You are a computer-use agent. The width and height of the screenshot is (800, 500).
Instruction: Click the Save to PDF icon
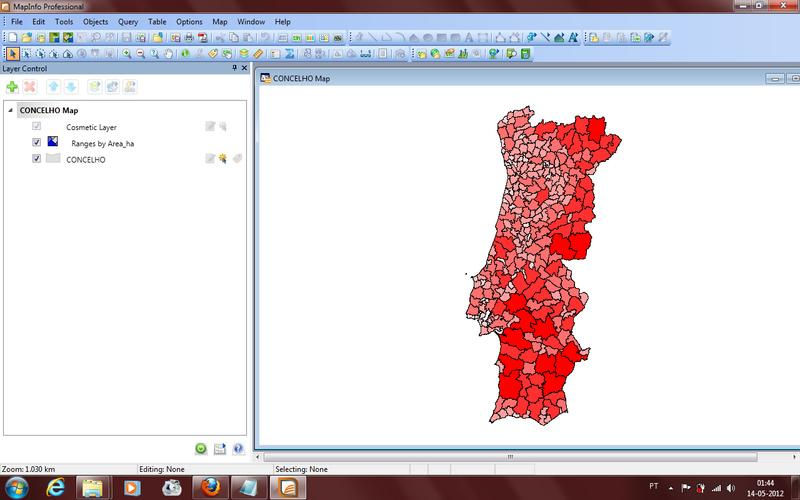[x=203, y=37]
